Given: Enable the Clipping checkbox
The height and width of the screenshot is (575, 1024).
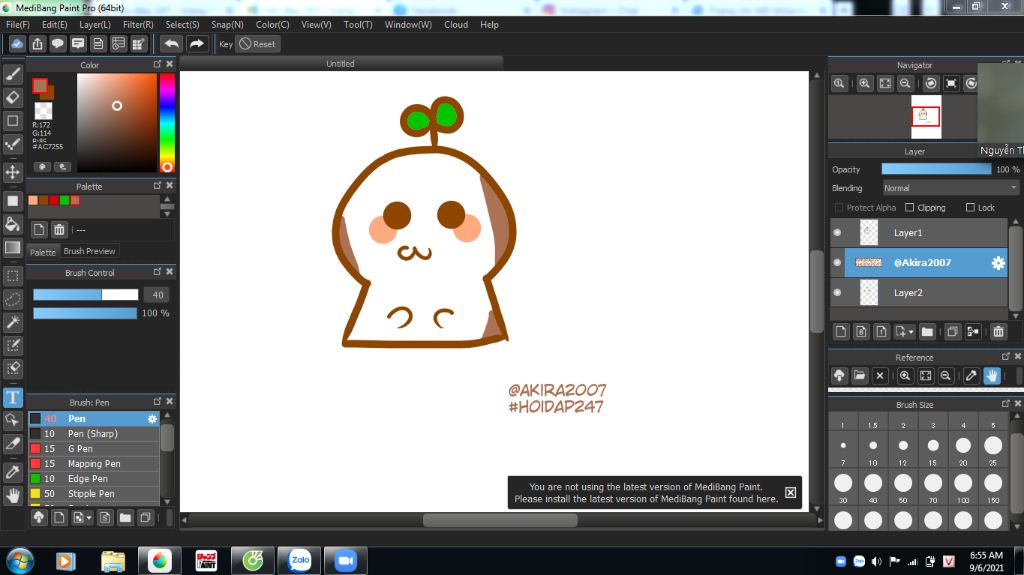Looking at the screenshot, I should [x=909, y=208].
